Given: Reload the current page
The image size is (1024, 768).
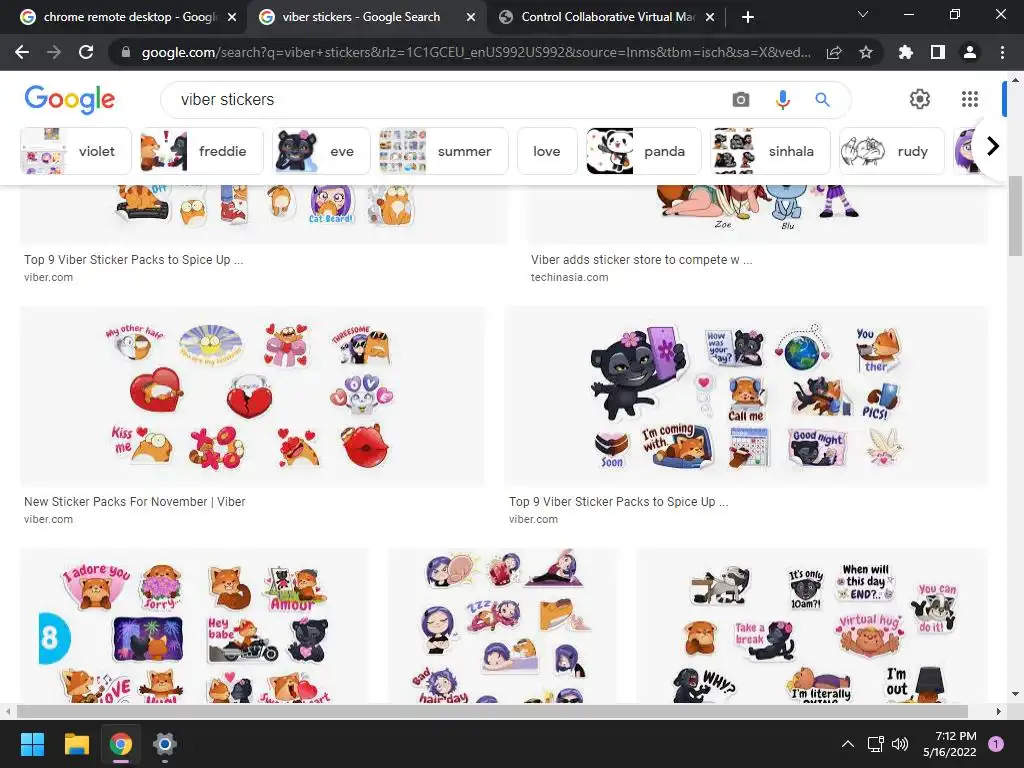Looking at the screenshot, I should (86, 52).
